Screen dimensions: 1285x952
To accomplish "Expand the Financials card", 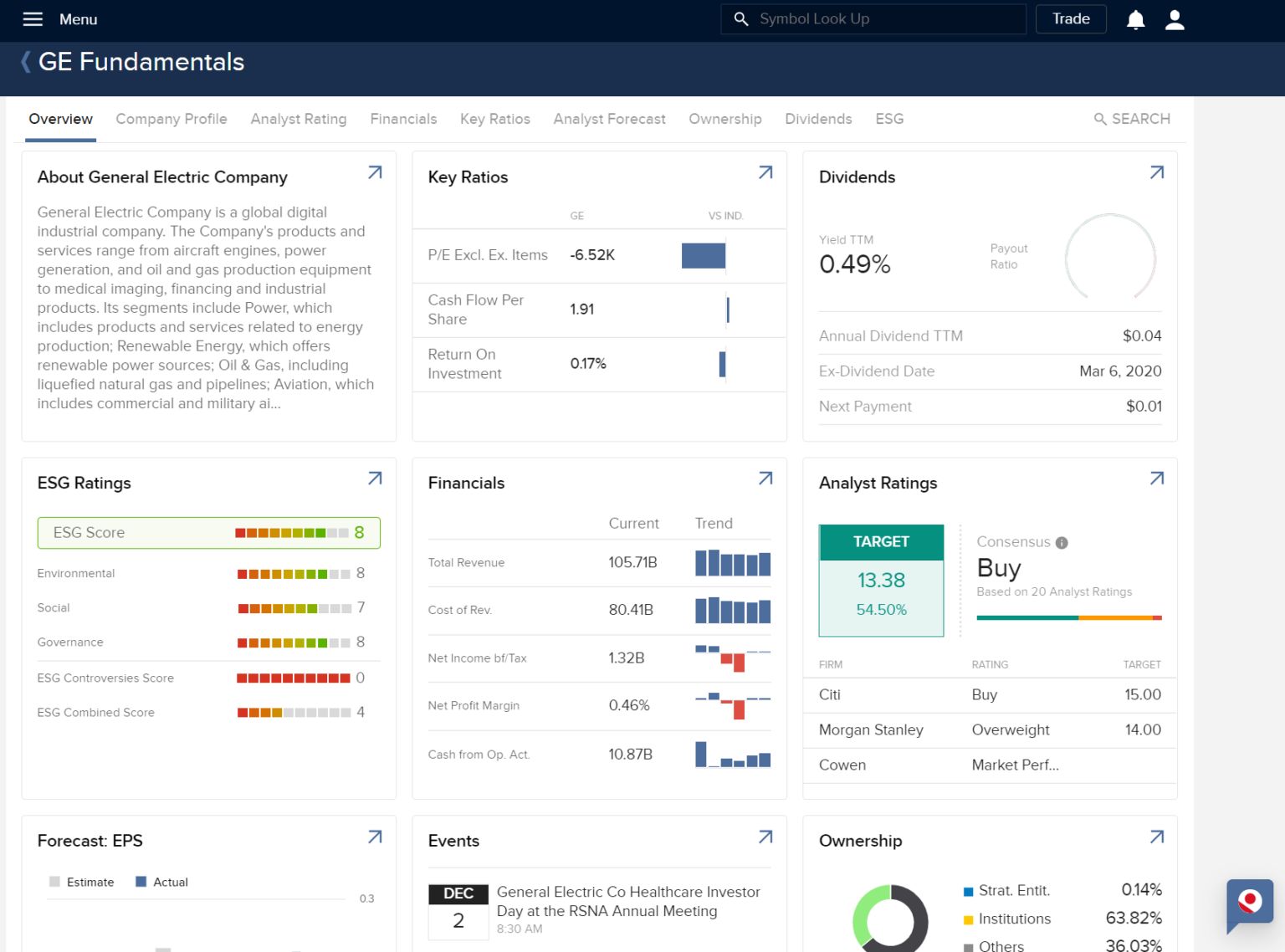I will click(x=765, y=478).
